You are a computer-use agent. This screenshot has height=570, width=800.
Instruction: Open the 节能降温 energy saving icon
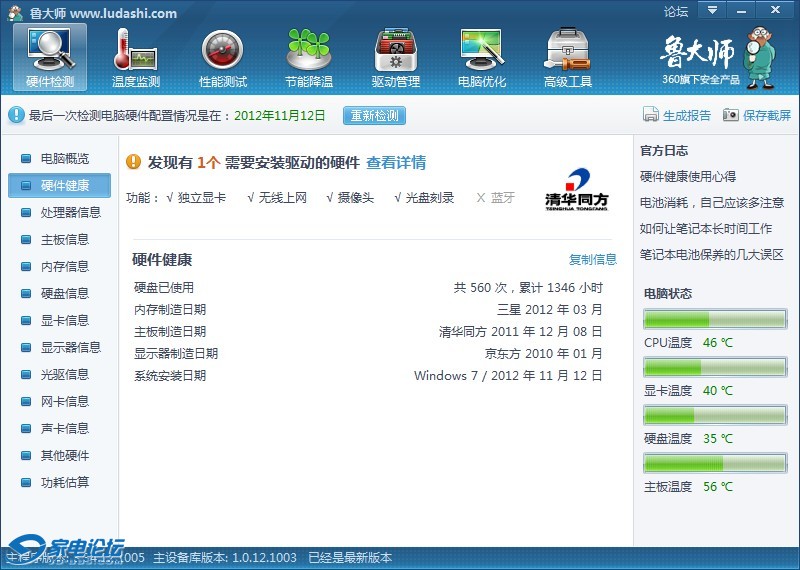pyautogui.click(x=308, y=50)
